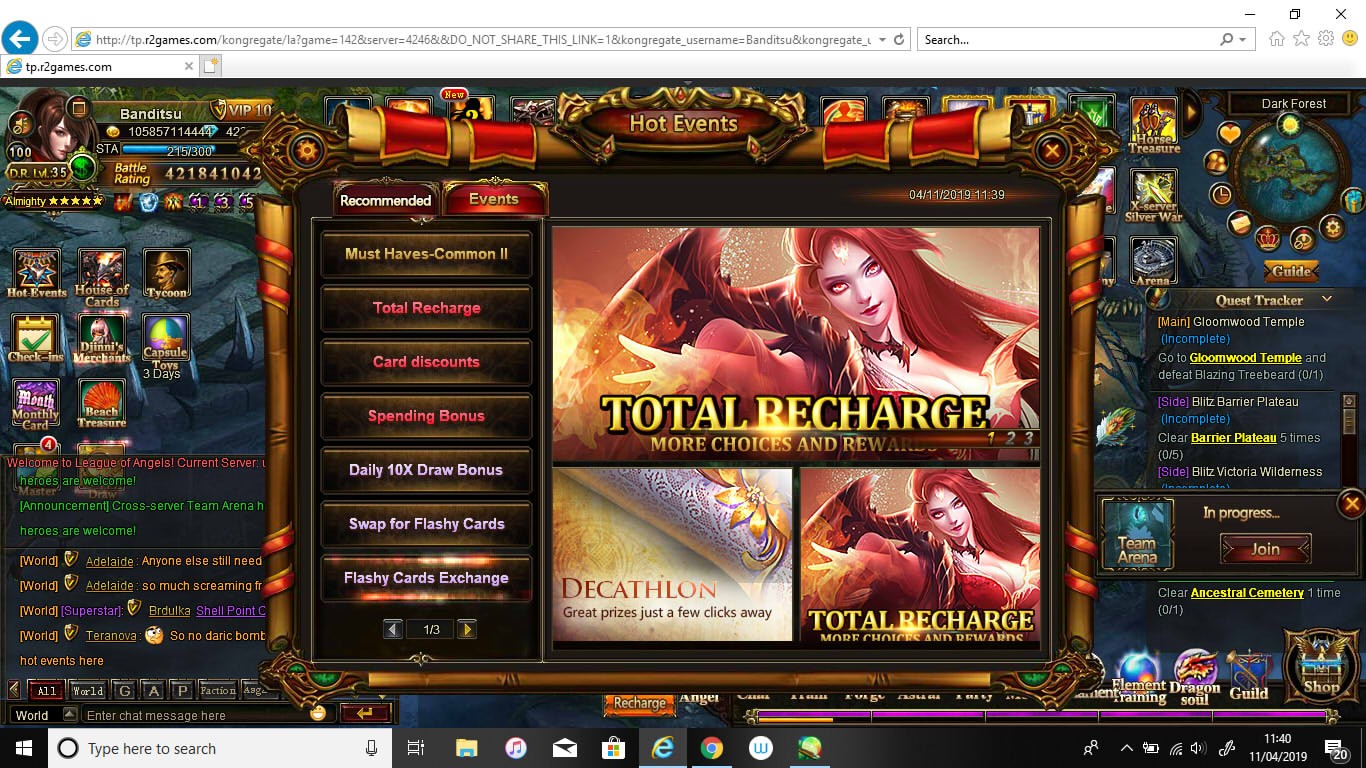Image resolution: width=1366 pixels, height=768 pixels.
Task: Open the World chat channel dropdown
Action: point(69,715)
